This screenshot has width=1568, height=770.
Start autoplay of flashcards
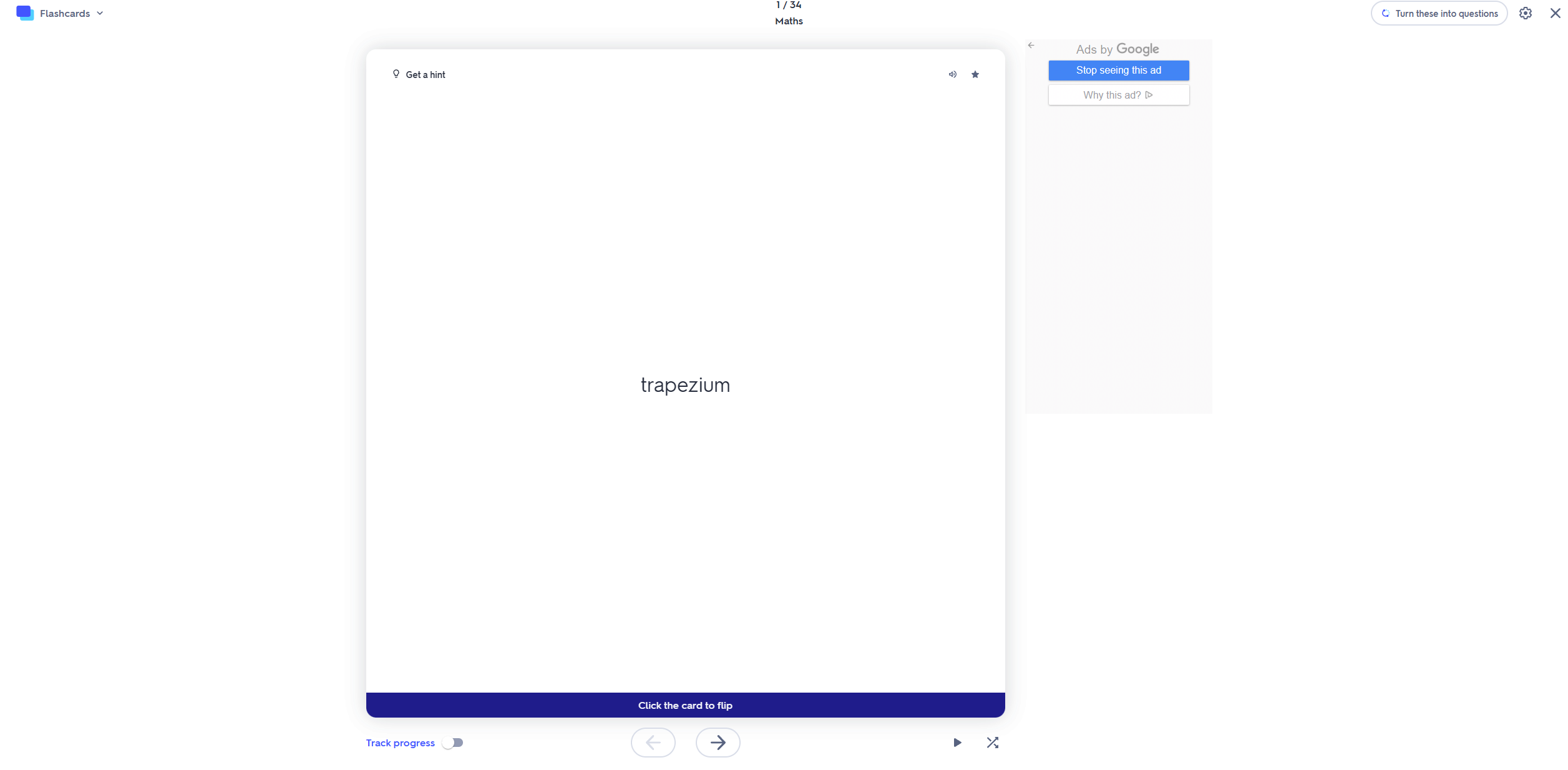tap(957, 742)
